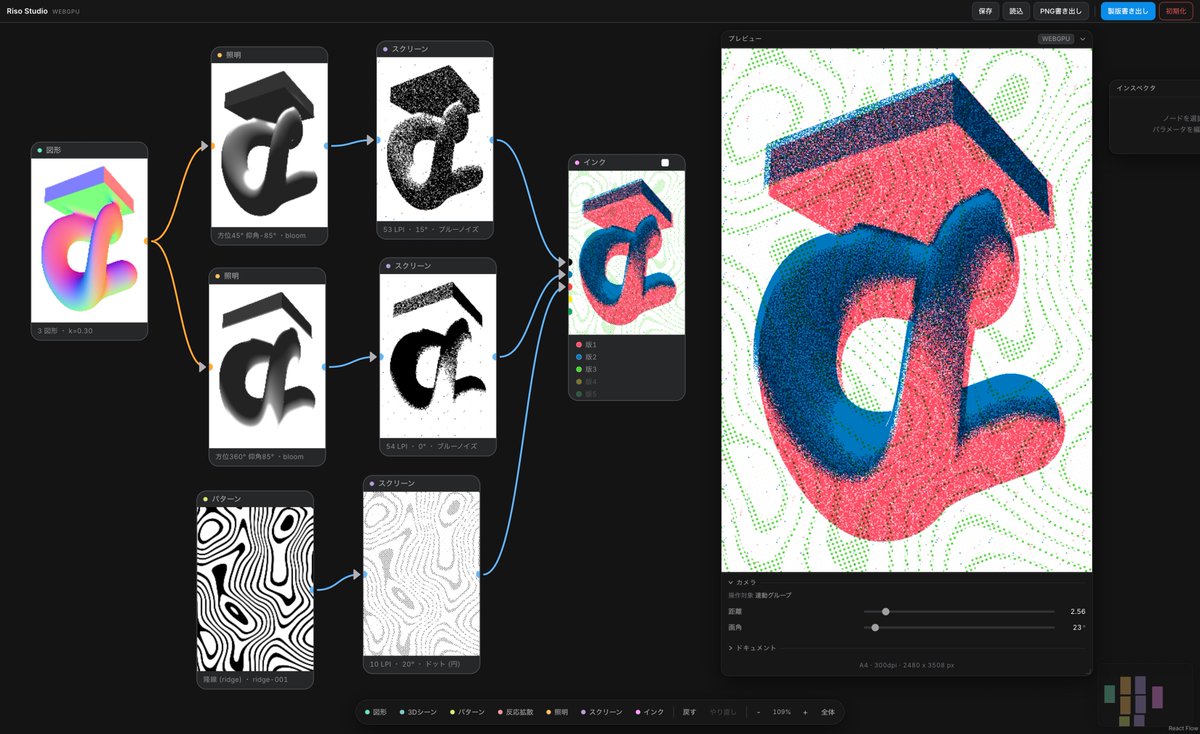The width and height of the screenshot is (1200, 734).
Task: Click the 10 LPI スクリーン node thumbnail
Action: click(421, 573)
